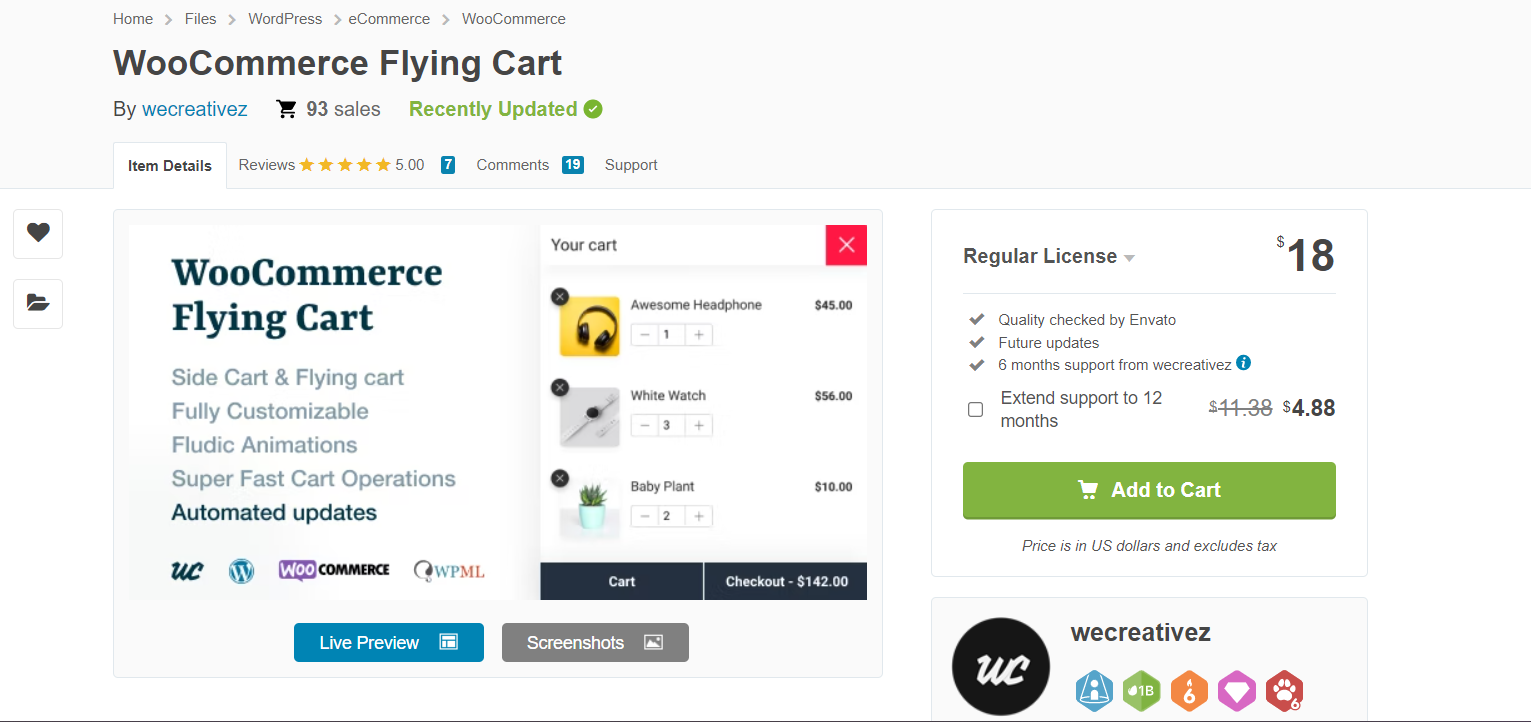Tick the Extend support to 12 months checkbox
Viewport: 1531px width, 722px height.
tap(975, 409)
